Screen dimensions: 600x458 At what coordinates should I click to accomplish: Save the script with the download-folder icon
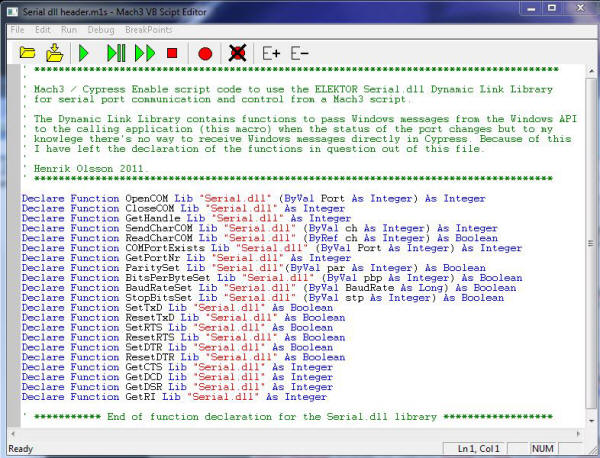pyautogui.click(x=55, y=53)
